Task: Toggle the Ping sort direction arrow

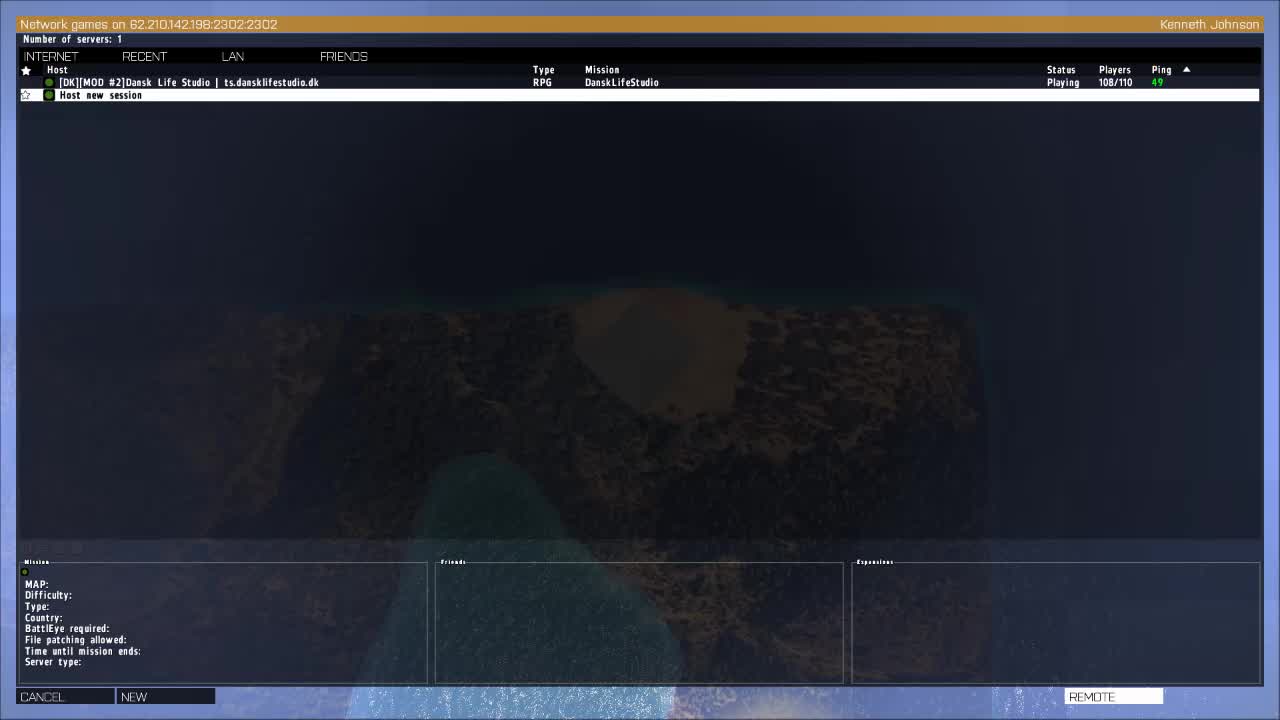Action: coord(1187,69)
